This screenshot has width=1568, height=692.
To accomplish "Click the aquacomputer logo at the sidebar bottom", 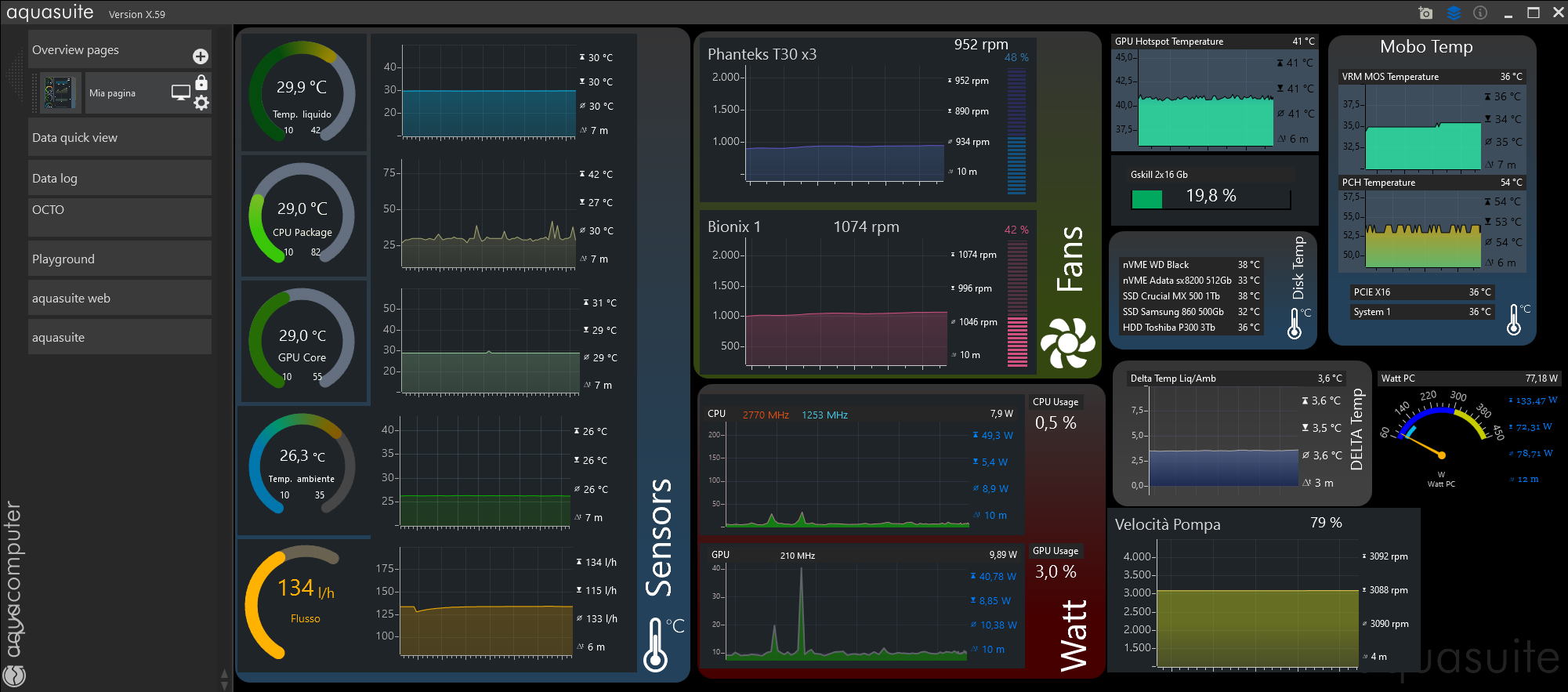I will click(x=14, y=675).
